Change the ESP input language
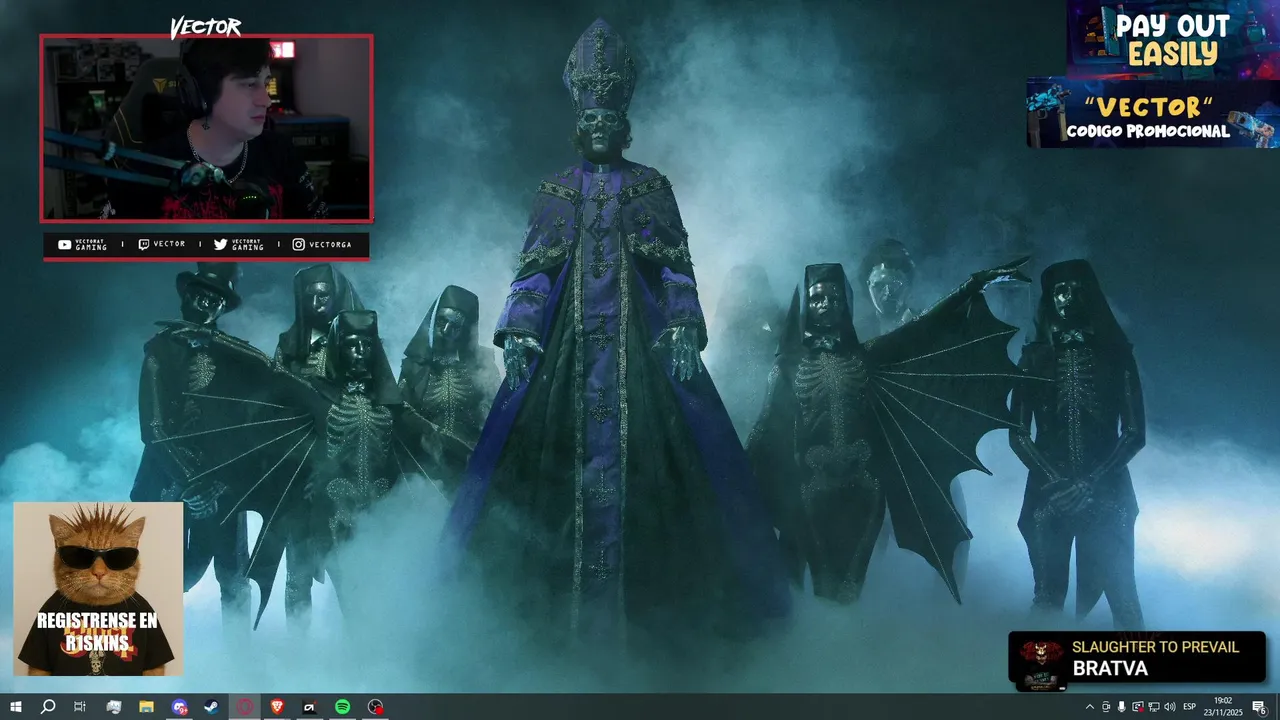This screenshot has width=1280, height=720. click(x=1190, y=707)
